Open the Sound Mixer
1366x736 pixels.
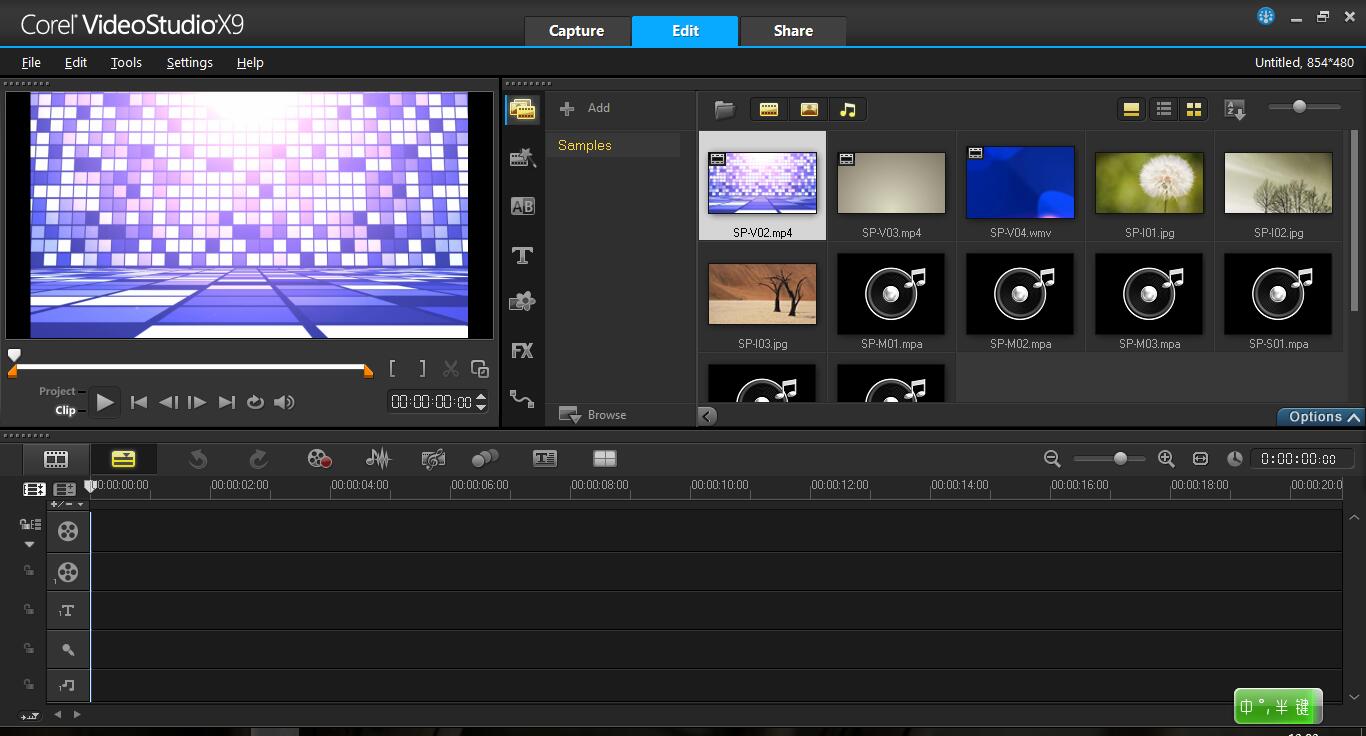[378, 459]
